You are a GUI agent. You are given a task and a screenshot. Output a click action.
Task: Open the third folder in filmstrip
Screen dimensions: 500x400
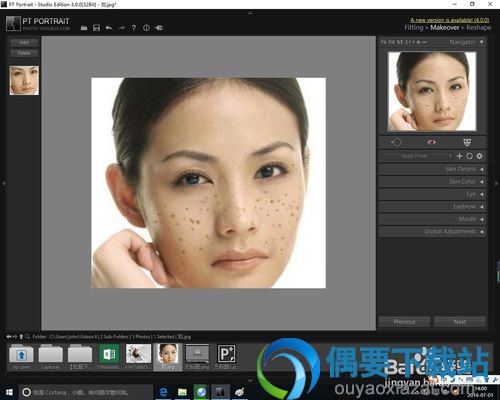(80, 357)
